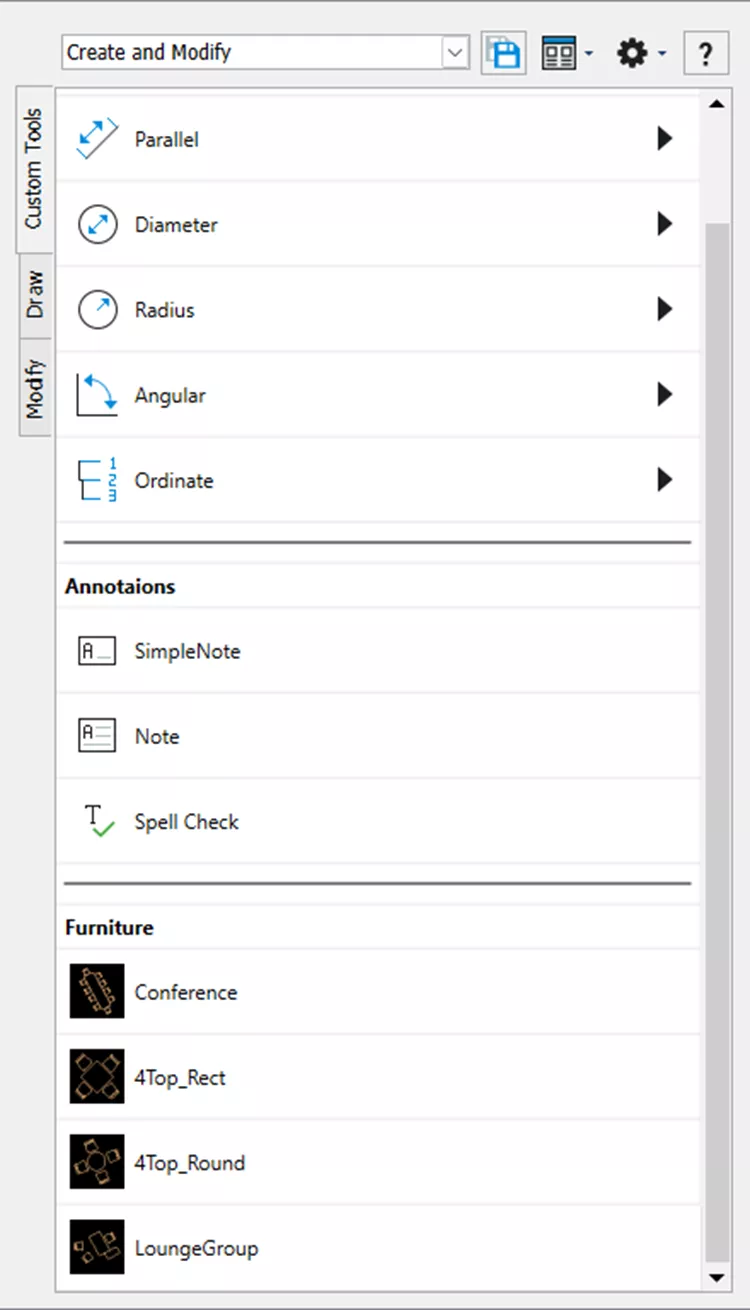Choose the Radius dimension icon

pyautogui.click(x=97, y=310)
